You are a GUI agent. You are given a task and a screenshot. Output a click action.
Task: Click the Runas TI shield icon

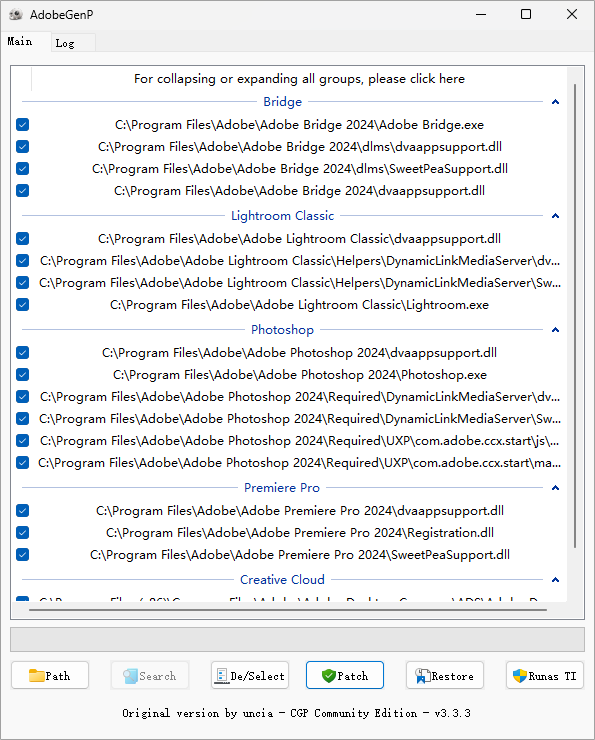(x=520, y=676)
